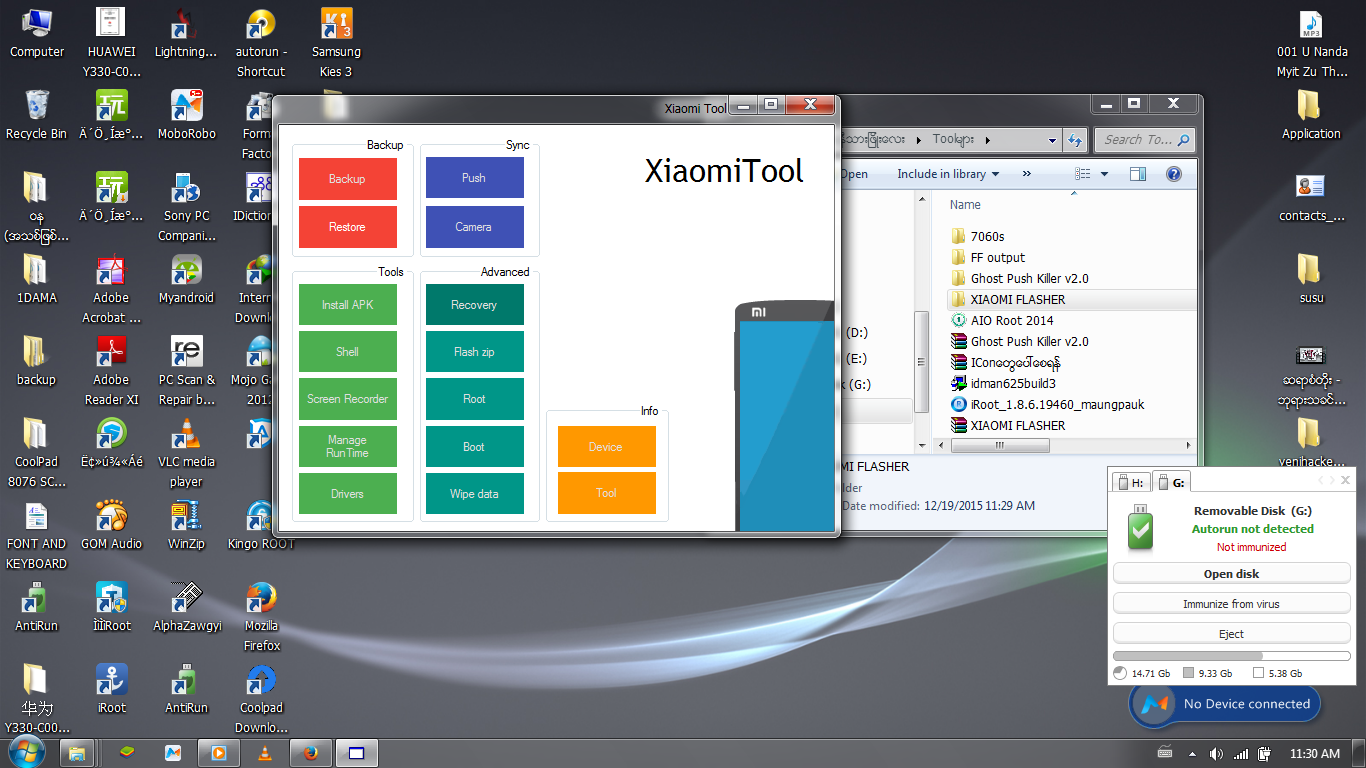Viewport: 1366px width, 768px height.
Task: Launch AlphaZawgyi from the desktop
Action: point(187,607)
